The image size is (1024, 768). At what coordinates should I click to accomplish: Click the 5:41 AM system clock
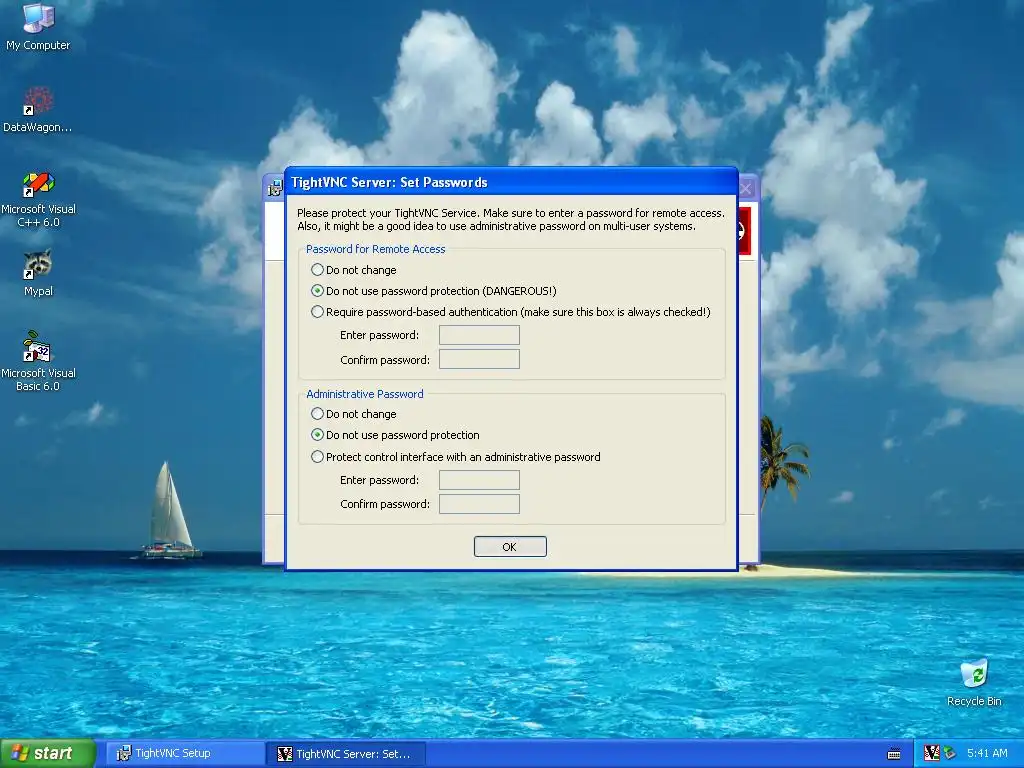(987, 753)
